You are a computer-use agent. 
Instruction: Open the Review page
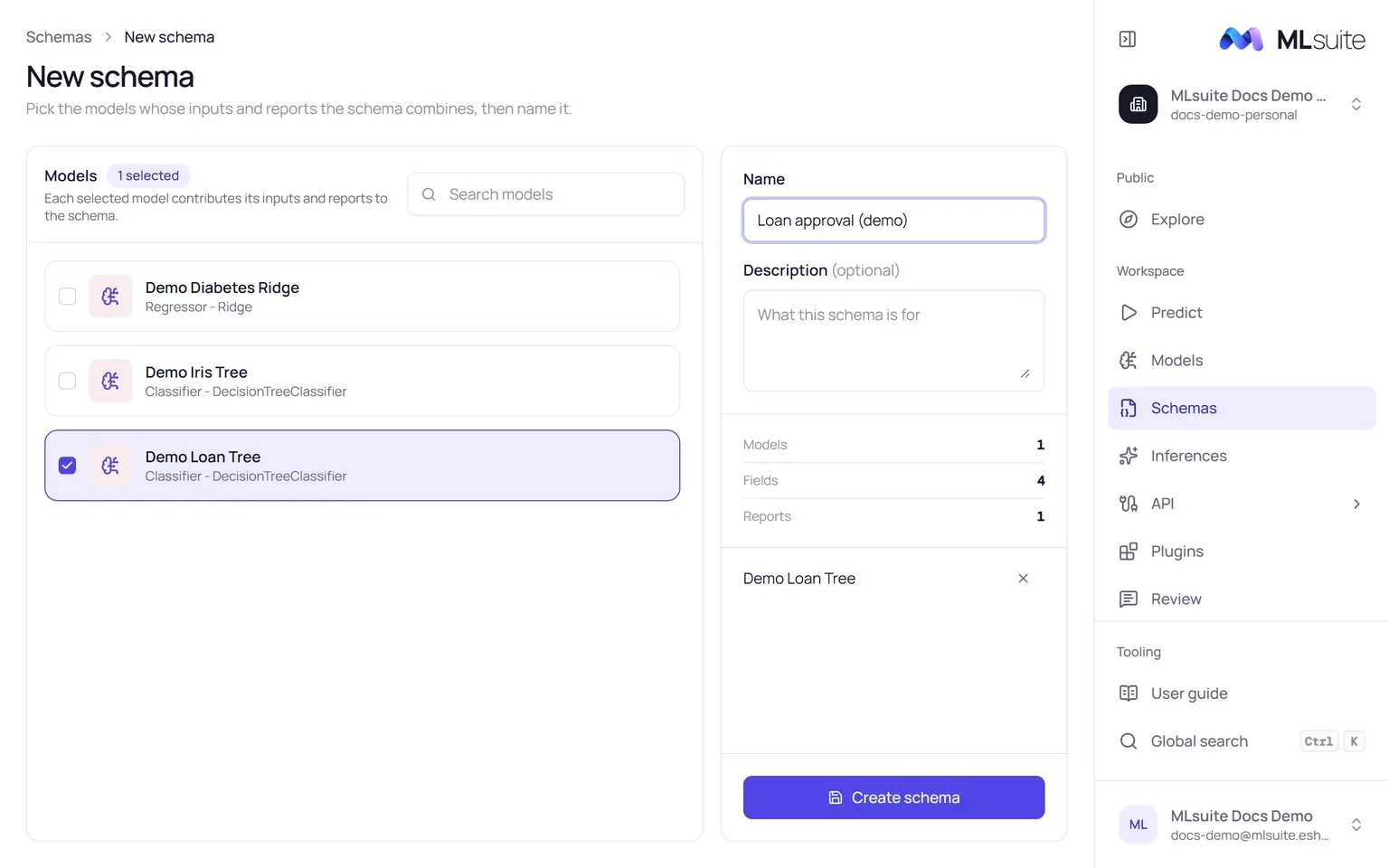(1242, 599)
